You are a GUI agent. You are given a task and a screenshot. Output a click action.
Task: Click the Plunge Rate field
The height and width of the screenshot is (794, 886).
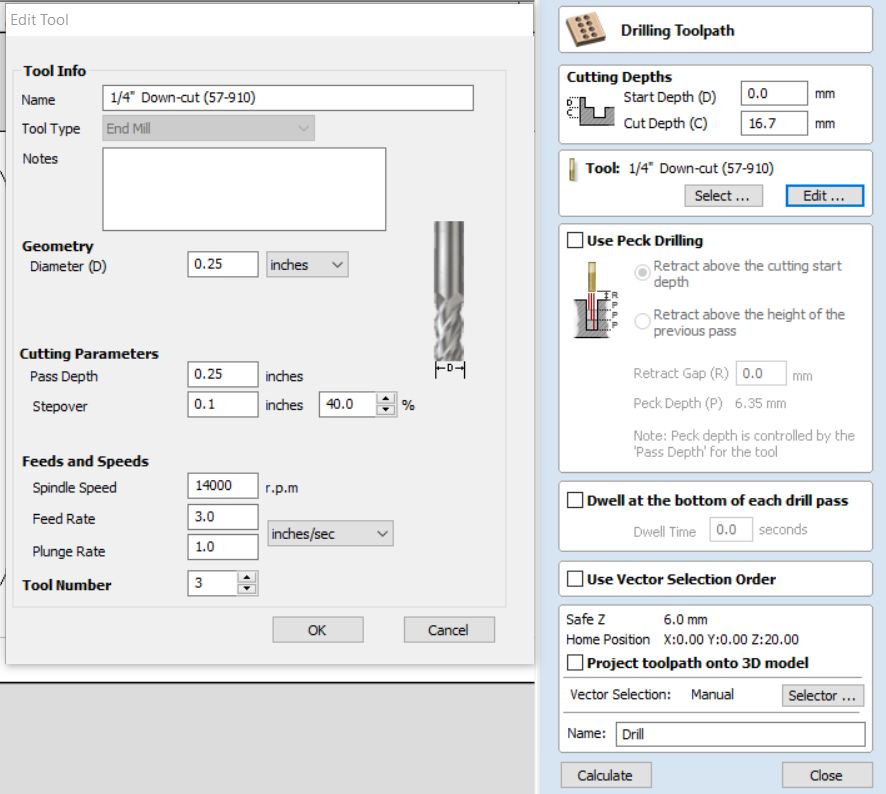(223, 547)
